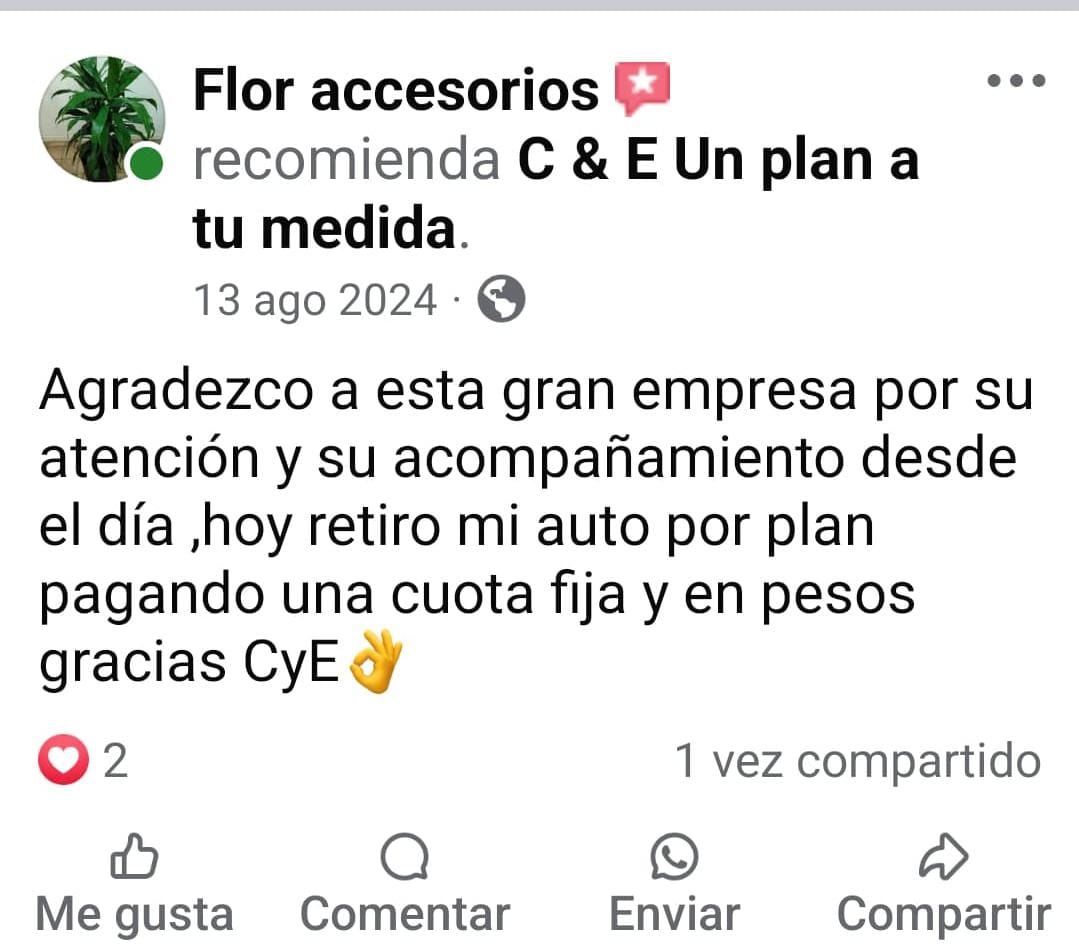Click the recommendation star badge icon
Screen dimensions: 1079x950
click(641, 88)
